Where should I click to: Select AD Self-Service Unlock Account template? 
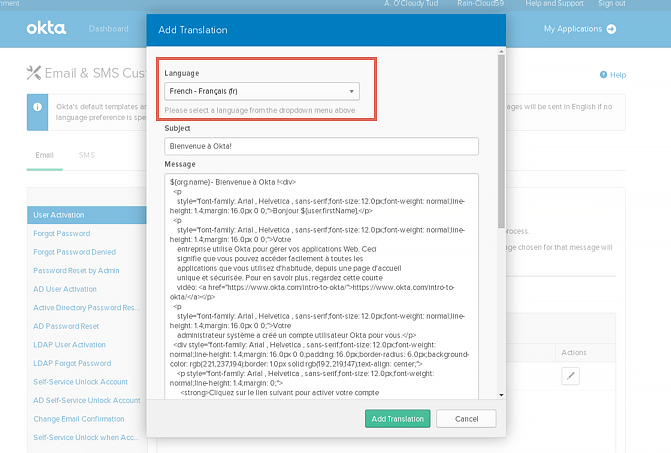click(87, 400)
